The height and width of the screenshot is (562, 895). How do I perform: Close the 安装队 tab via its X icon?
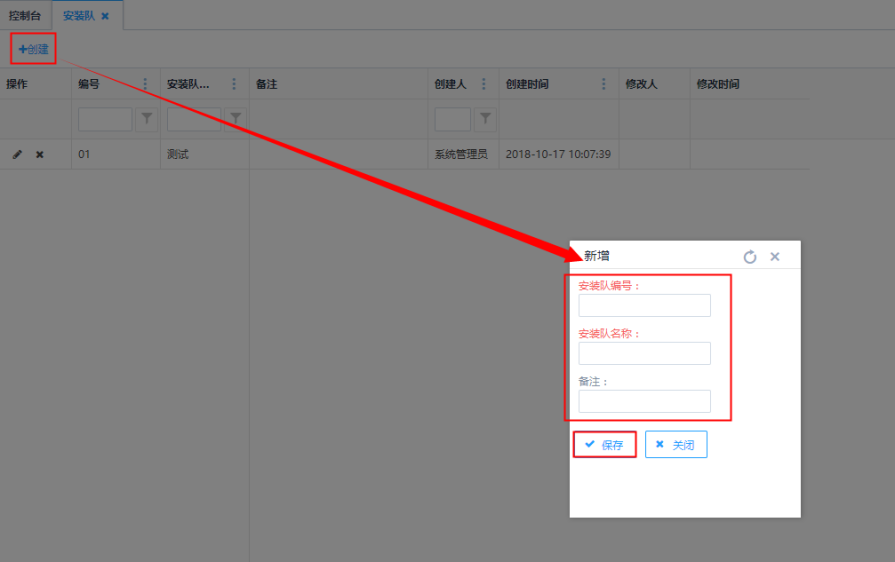pos(105,16)
